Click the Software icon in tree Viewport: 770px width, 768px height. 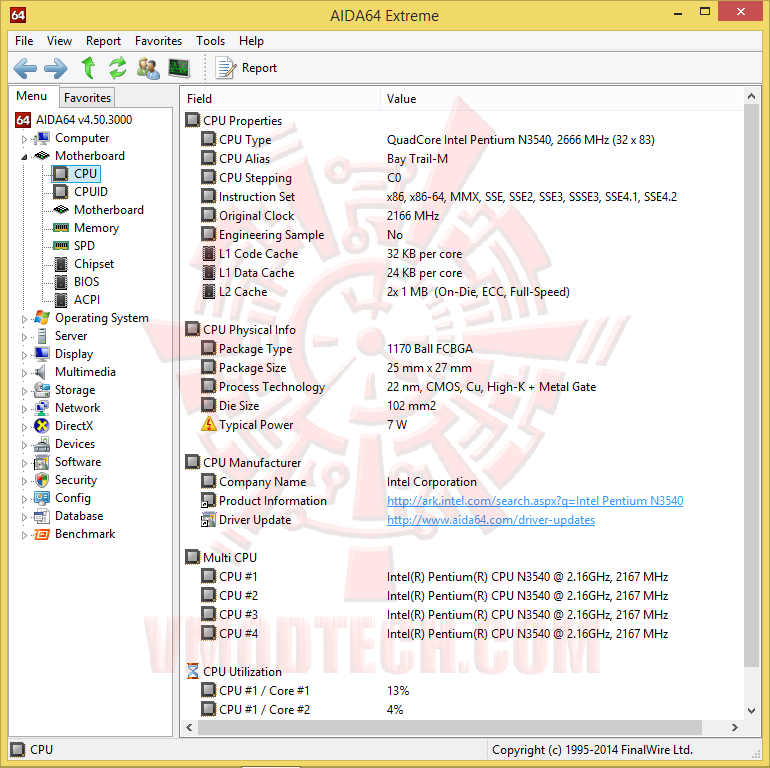[x=42, y=462]
